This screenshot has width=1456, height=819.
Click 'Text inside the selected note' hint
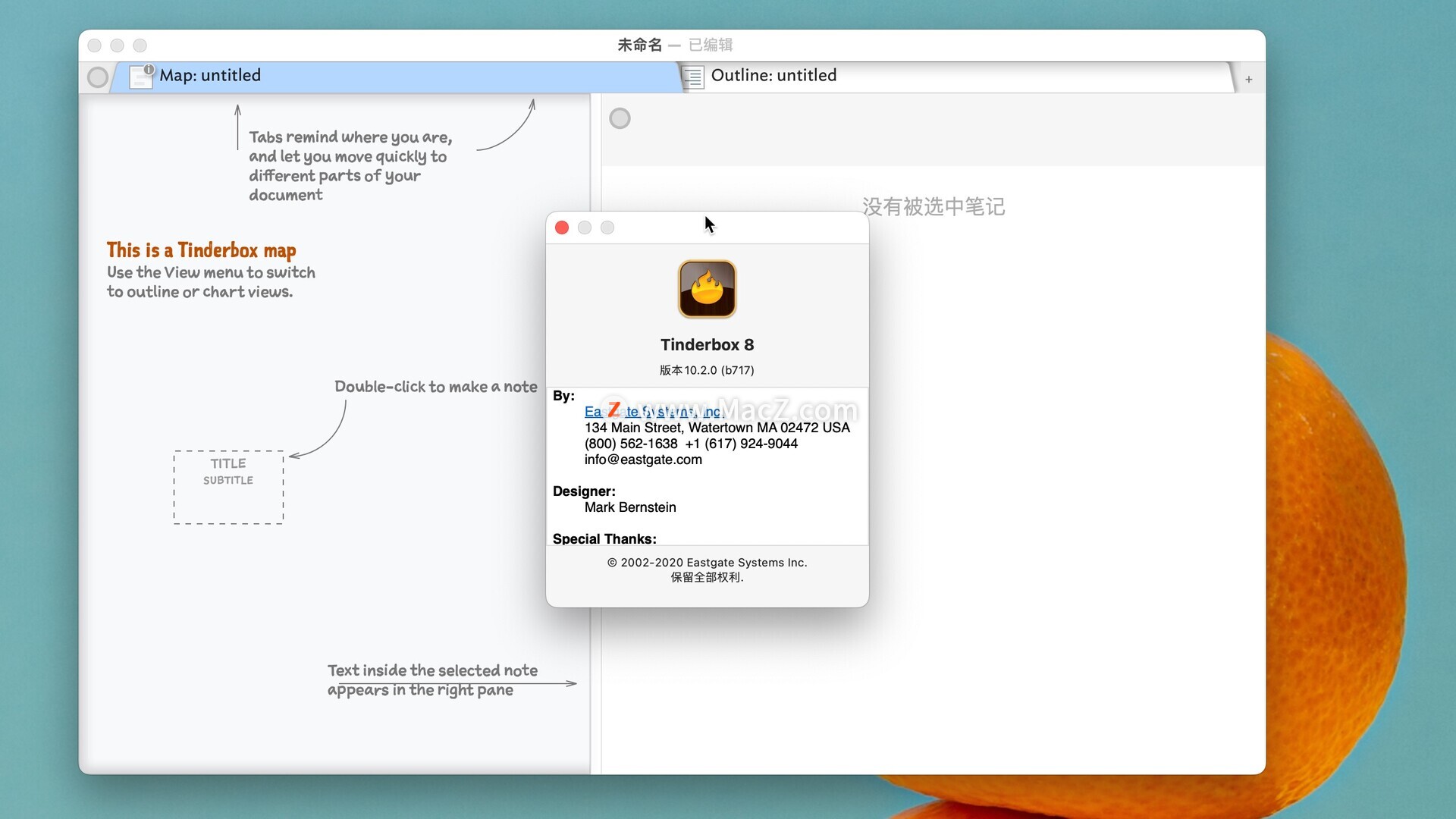coord(432,680)
